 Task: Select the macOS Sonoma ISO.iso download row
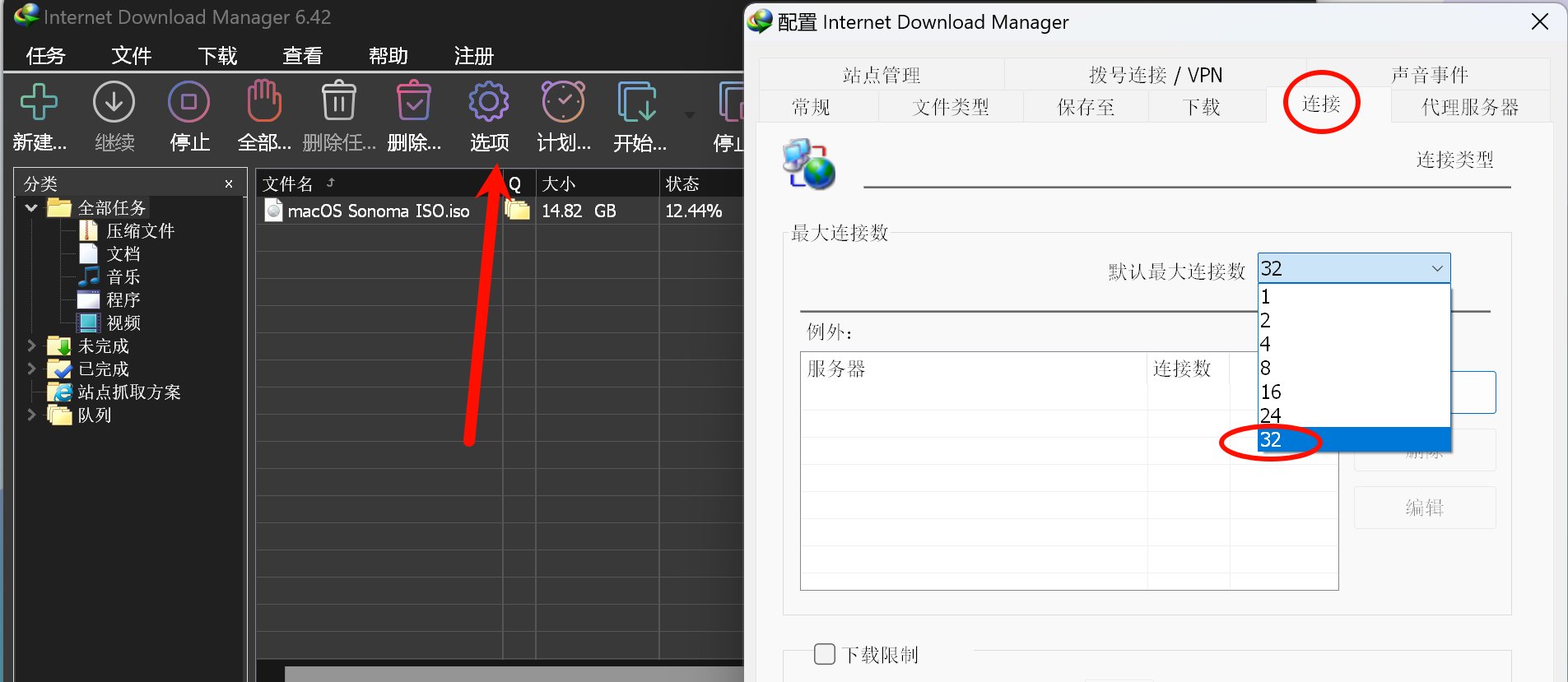pos(500,211)
